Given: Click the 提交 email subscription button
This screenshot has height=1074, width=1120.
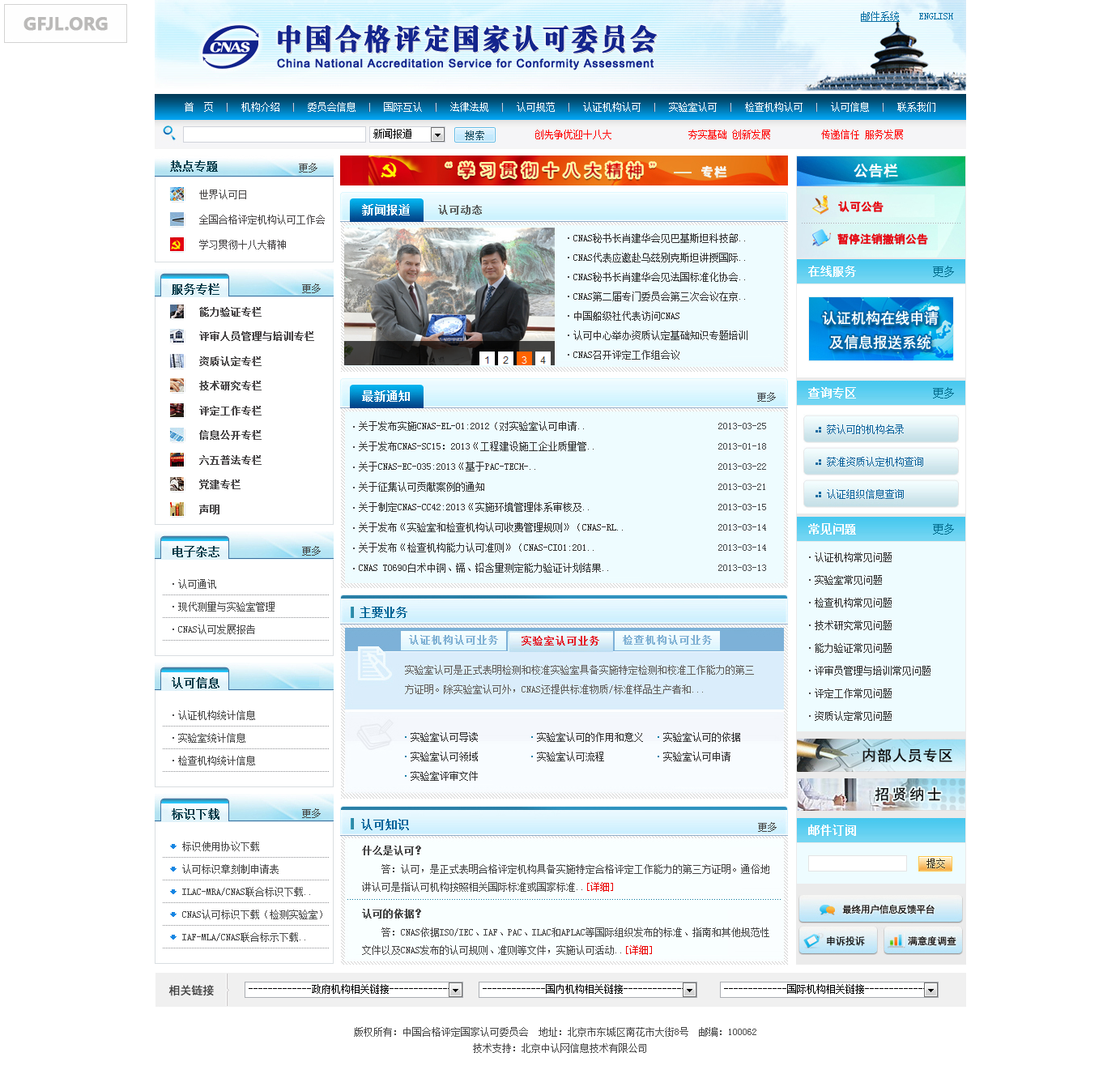Looking at the screenshot, I should coord(935,863).
